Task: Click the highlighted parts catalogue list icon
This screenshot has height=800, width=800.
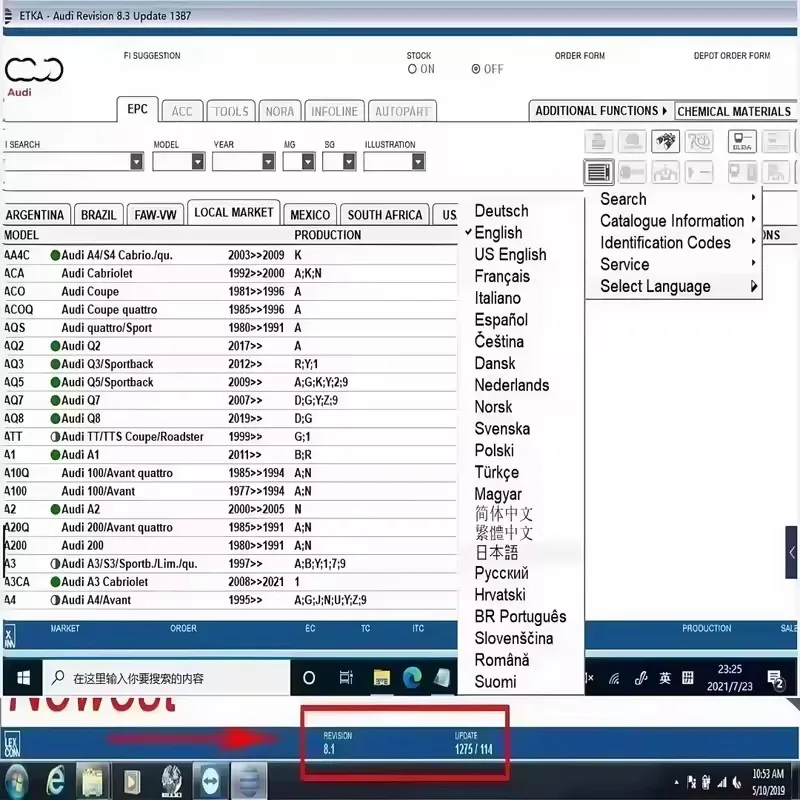Action: [598, 171]
